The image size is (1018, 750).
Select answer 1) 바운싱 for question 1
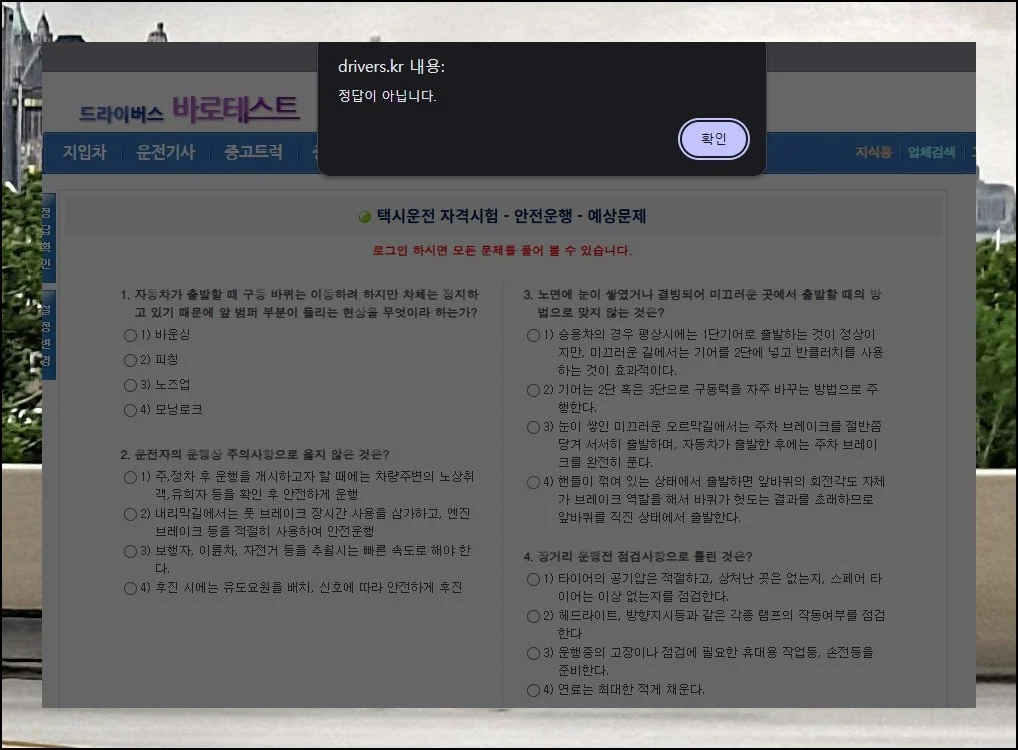coord(130,335)
